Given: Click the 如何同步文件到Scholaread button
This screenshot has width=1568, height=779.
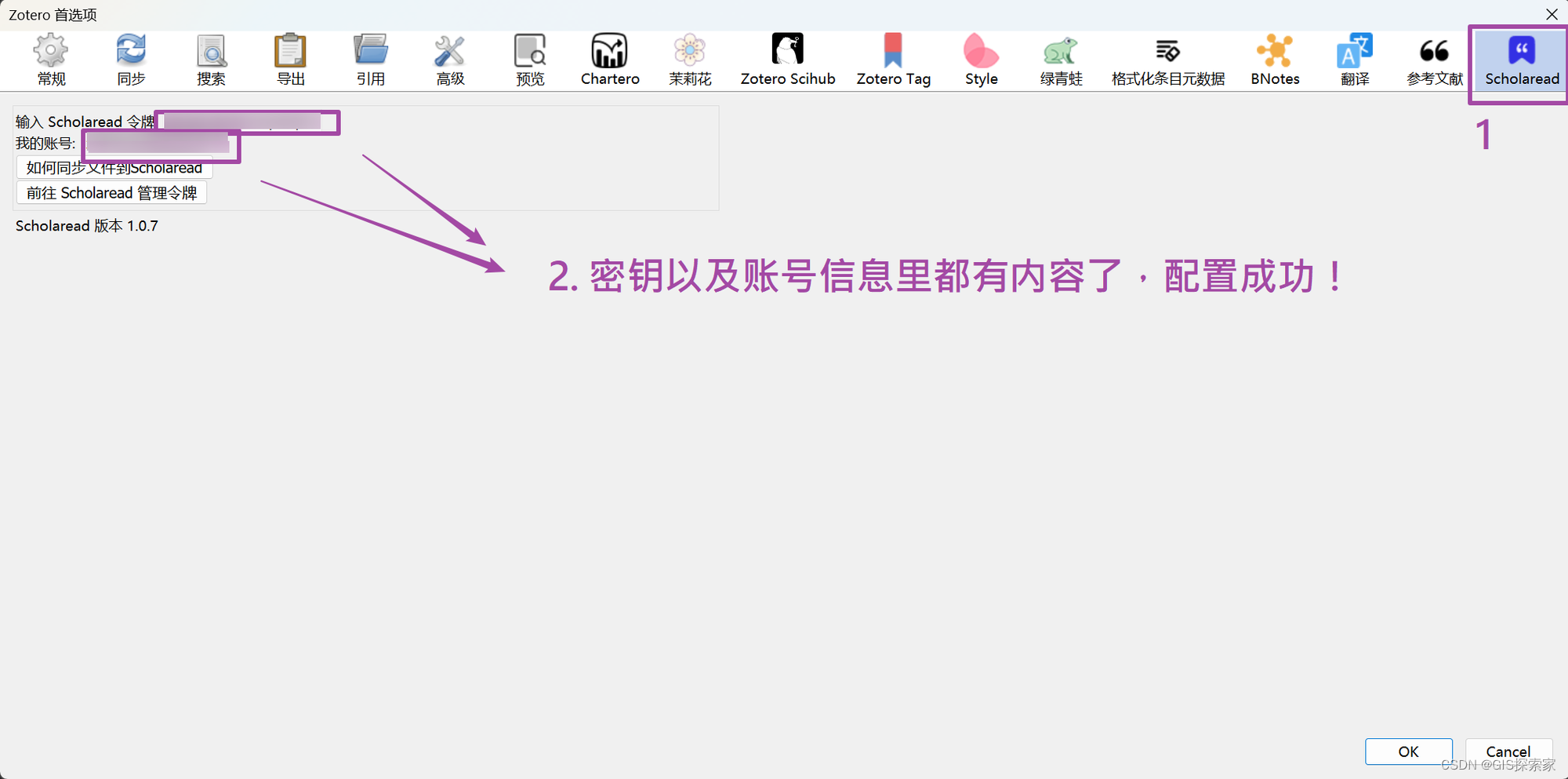Looking at the screenshot, I should point(114,168).
